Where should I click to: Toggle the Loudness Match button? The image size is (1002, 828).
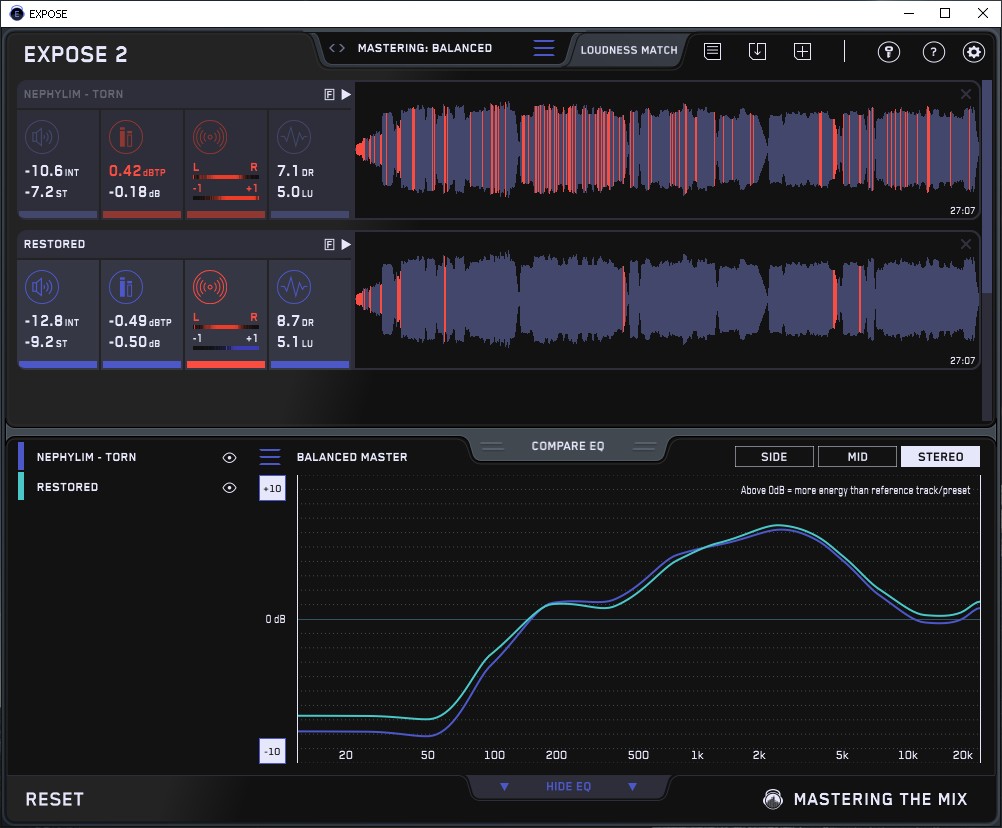(x=628, y=49)
